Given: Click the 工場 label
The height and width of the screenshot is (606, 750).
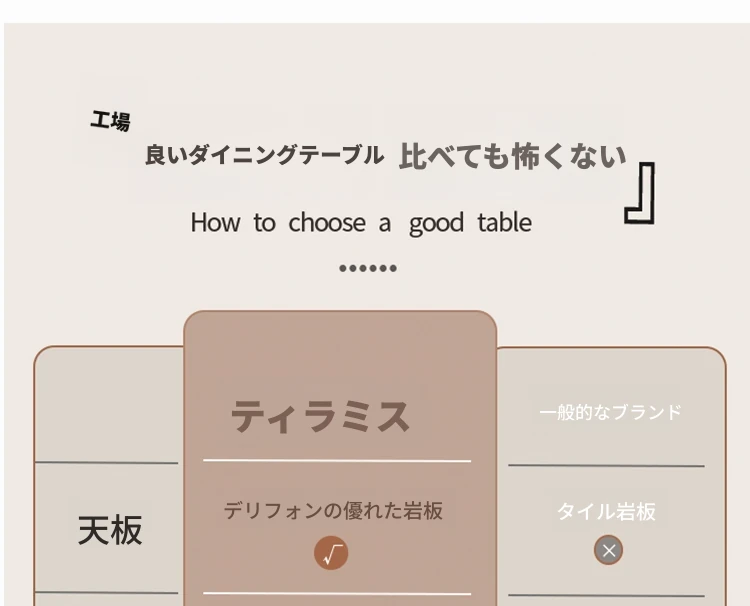Looking at the screenshot, I should coord(110,121).
